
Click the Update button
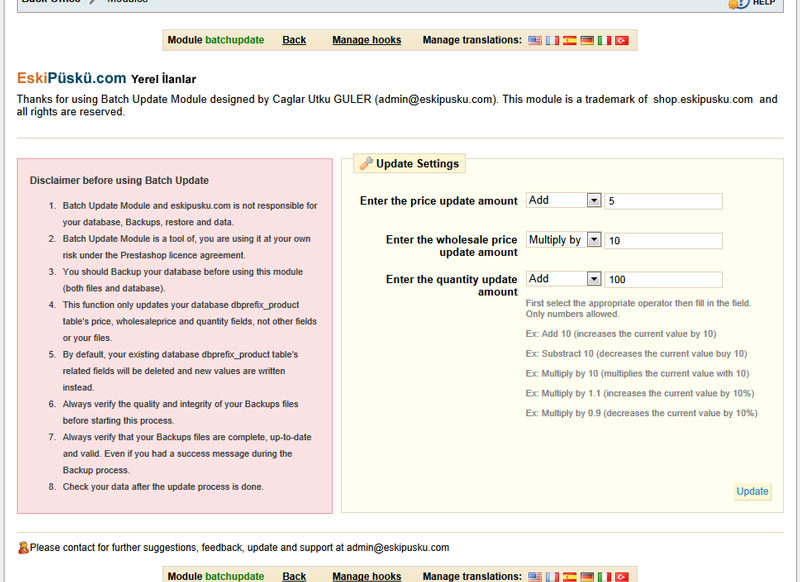point(752,491)
